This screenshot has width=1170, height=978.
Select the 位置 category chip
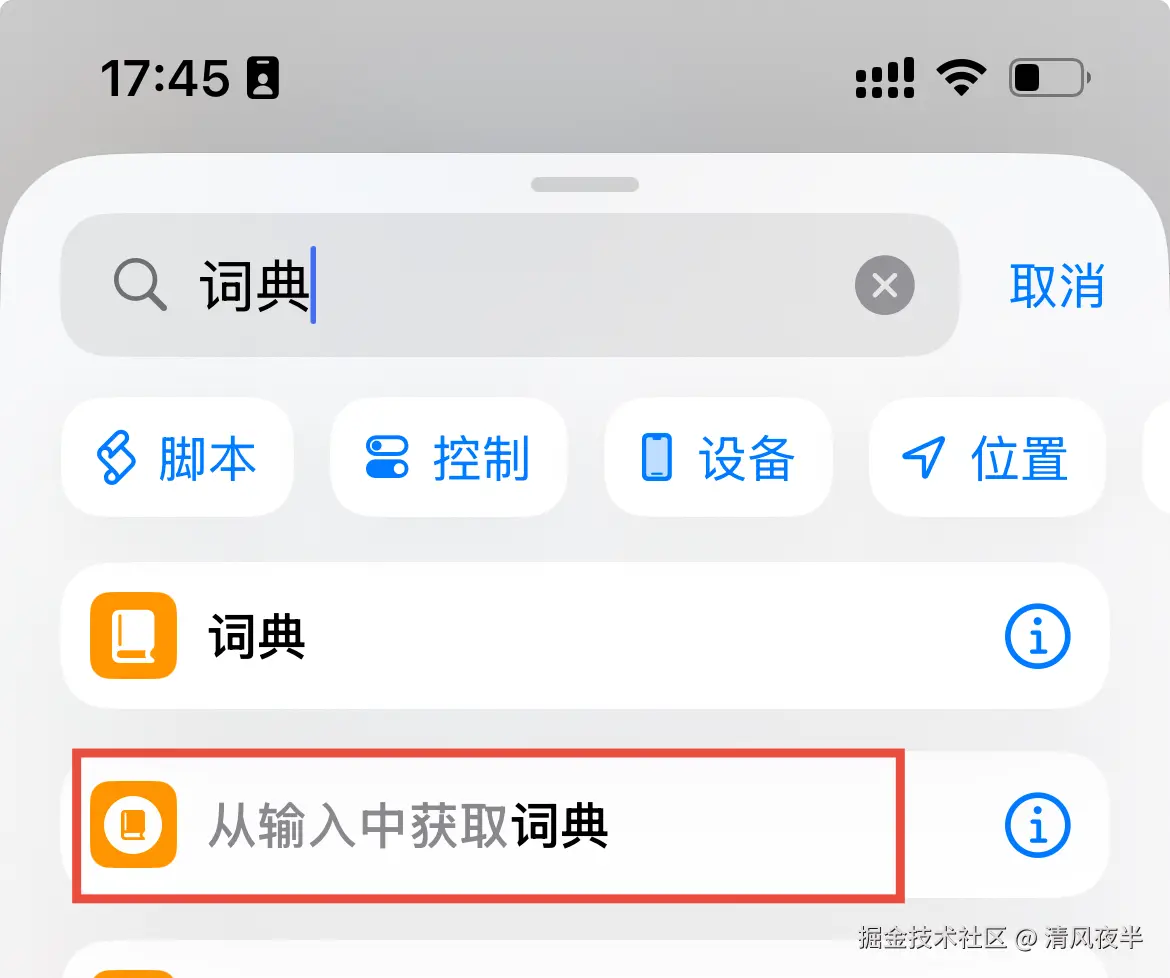click(986, 457)
